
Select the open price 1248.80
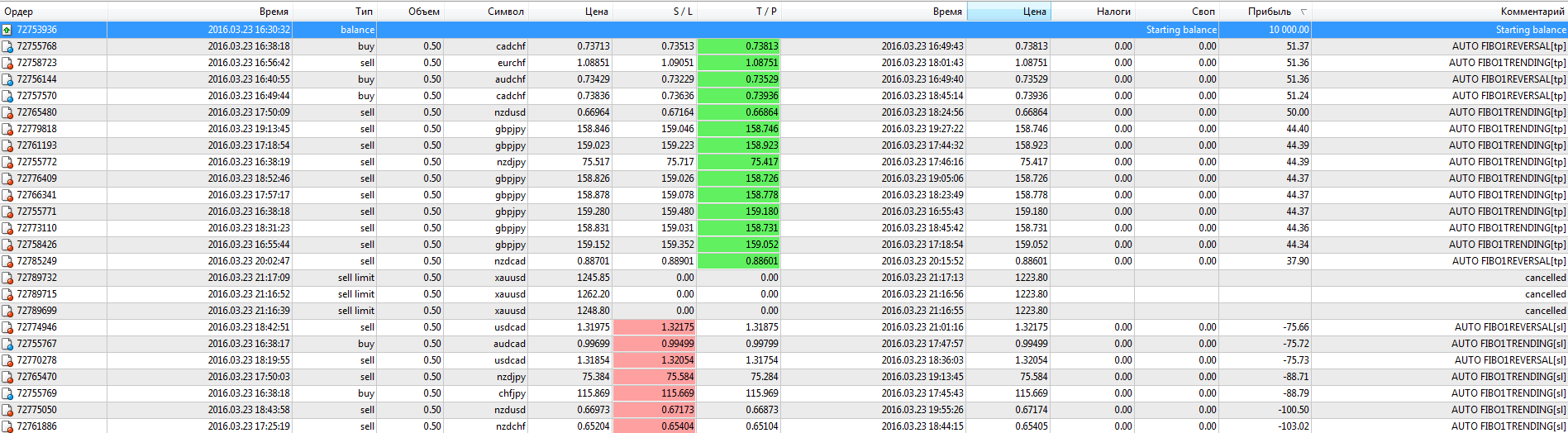point(593,311)
